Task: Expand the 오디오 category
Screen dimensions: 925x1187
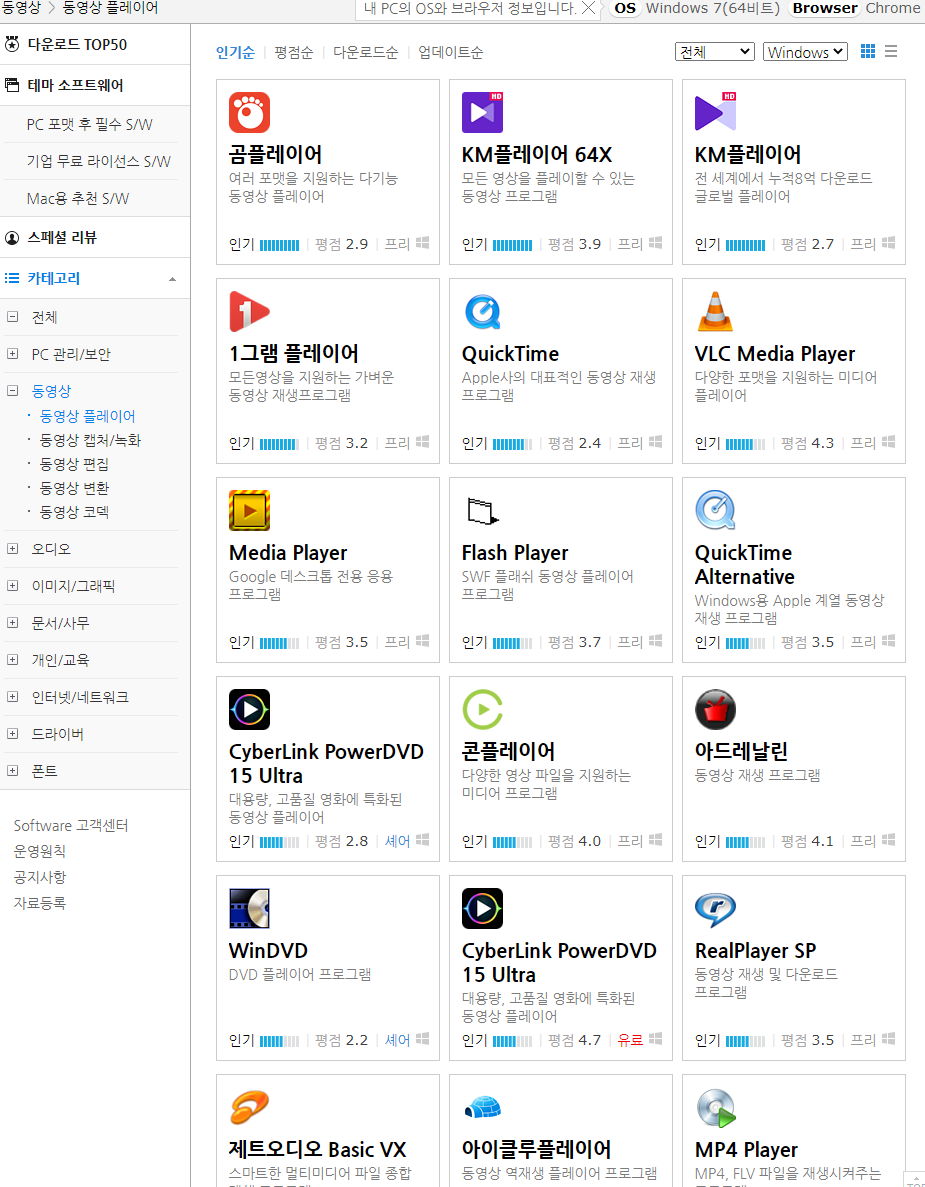Action: pyautogui.click(x=12, y=548)
